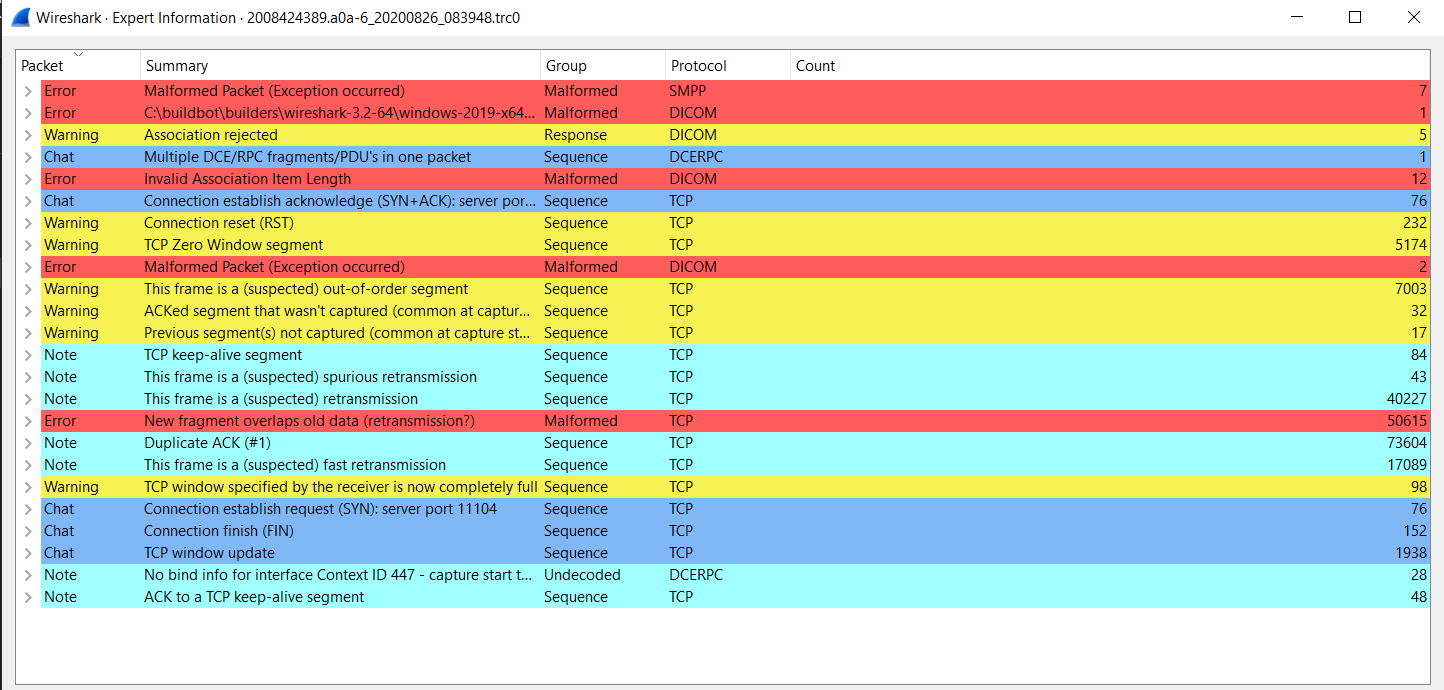Expand "Connection establish request (SYN): server port 11104"

[x=27, y=508]
